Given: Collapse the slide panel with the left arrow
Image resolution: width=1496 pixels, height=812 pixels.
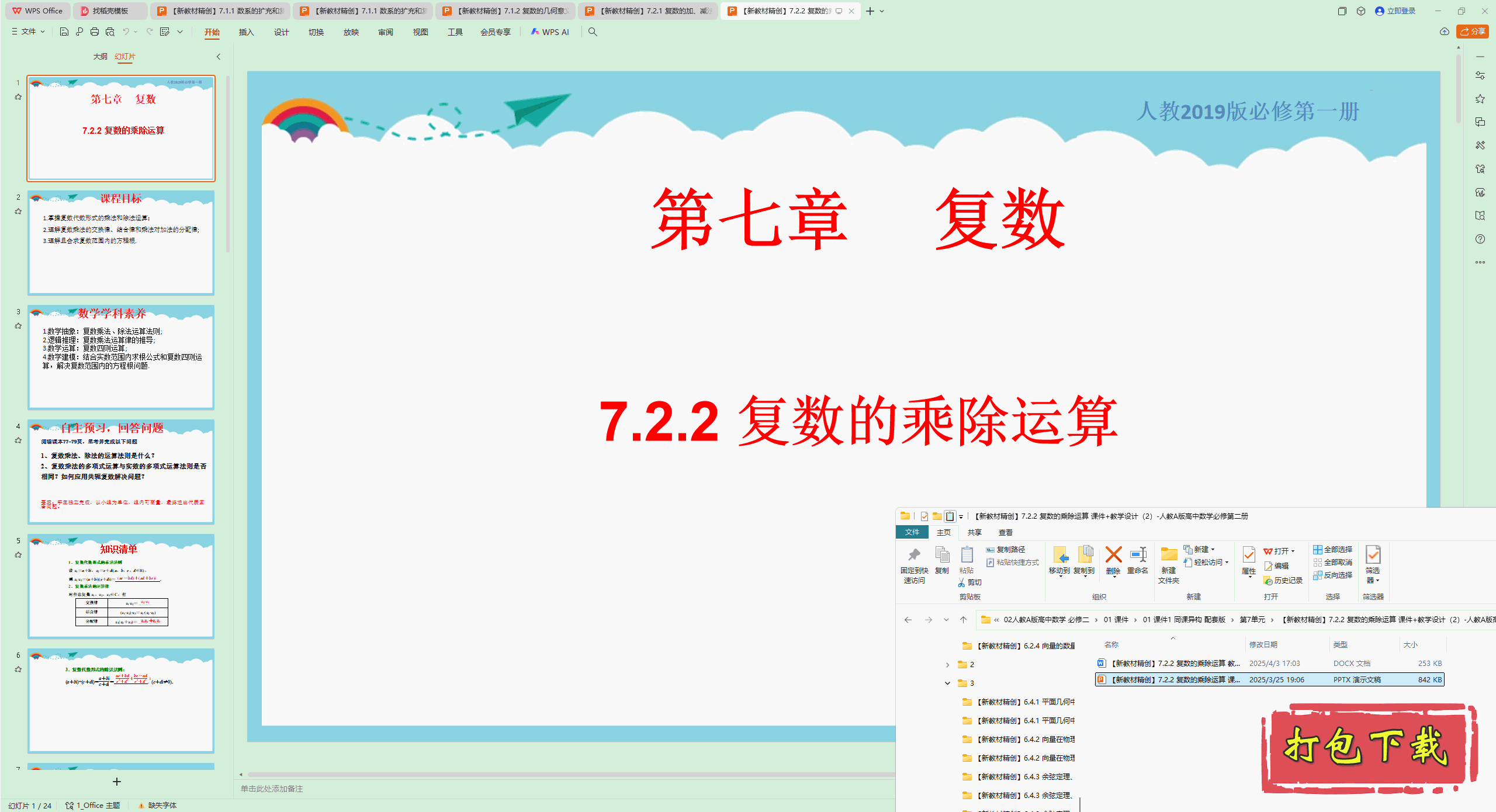Looking at the screenshot, I should pyautogui.click(x=218, y=57).
